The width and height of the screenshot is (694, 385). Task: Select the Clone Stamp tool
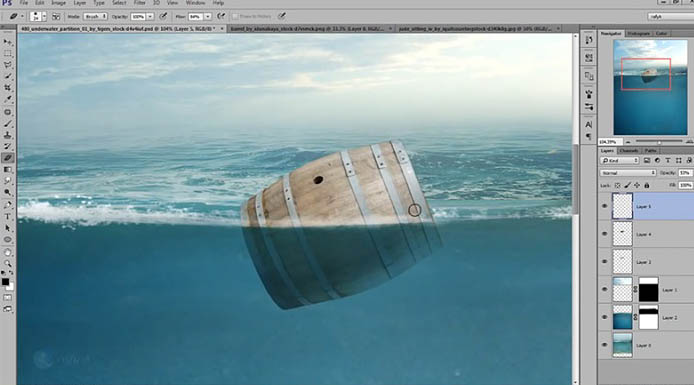(x=8, y=135)
